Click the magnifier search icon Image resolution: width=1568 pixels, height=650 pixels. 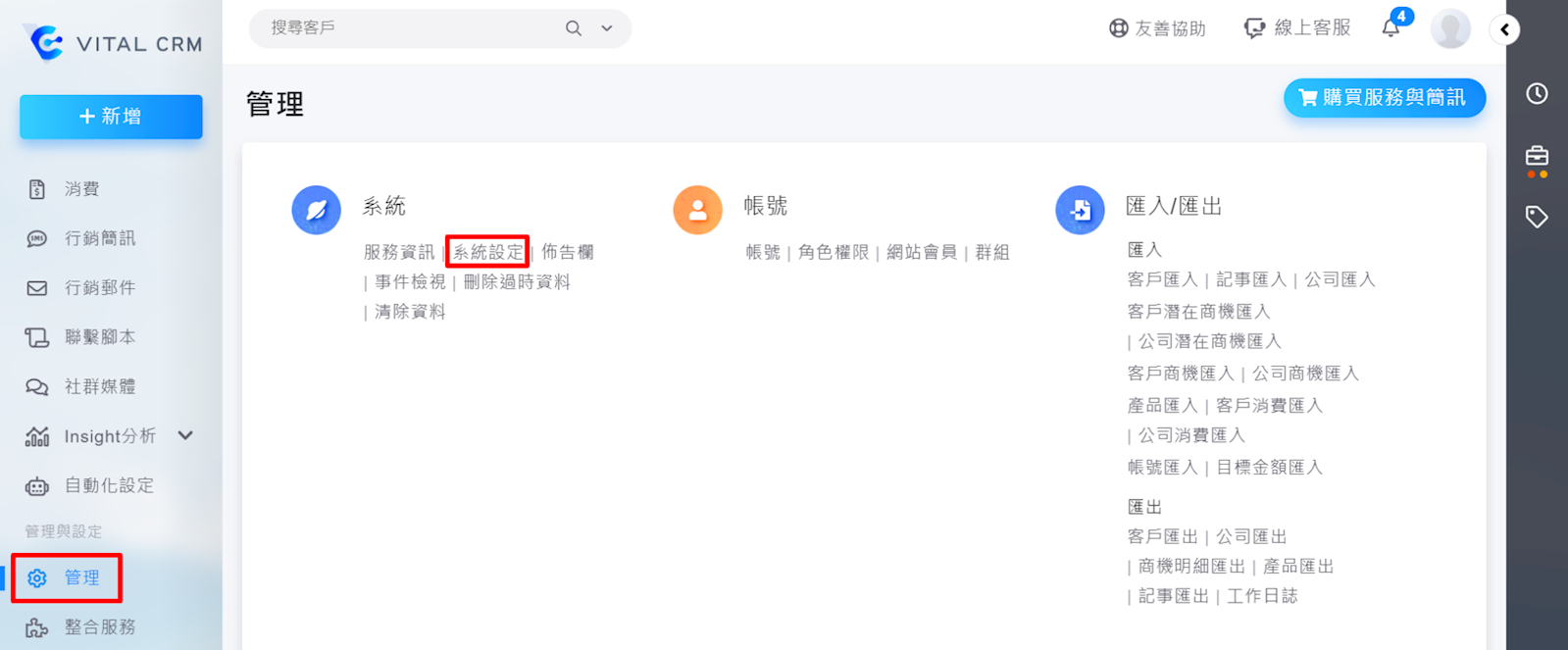(x=574, y=28)
